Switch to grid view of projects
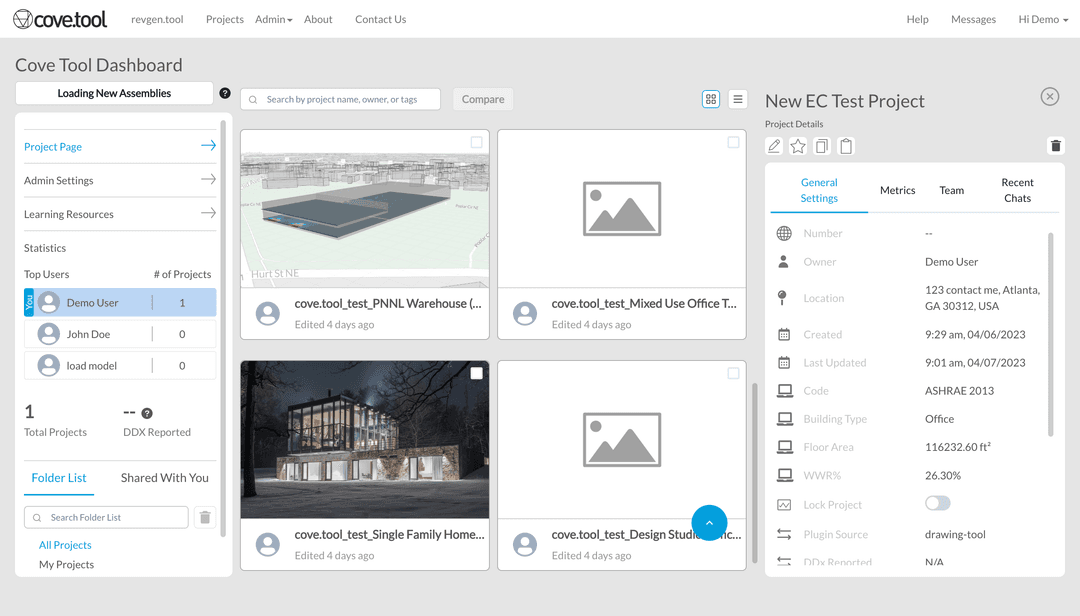The width and height of the screenshot is (1080, 616). pos(711,99)
